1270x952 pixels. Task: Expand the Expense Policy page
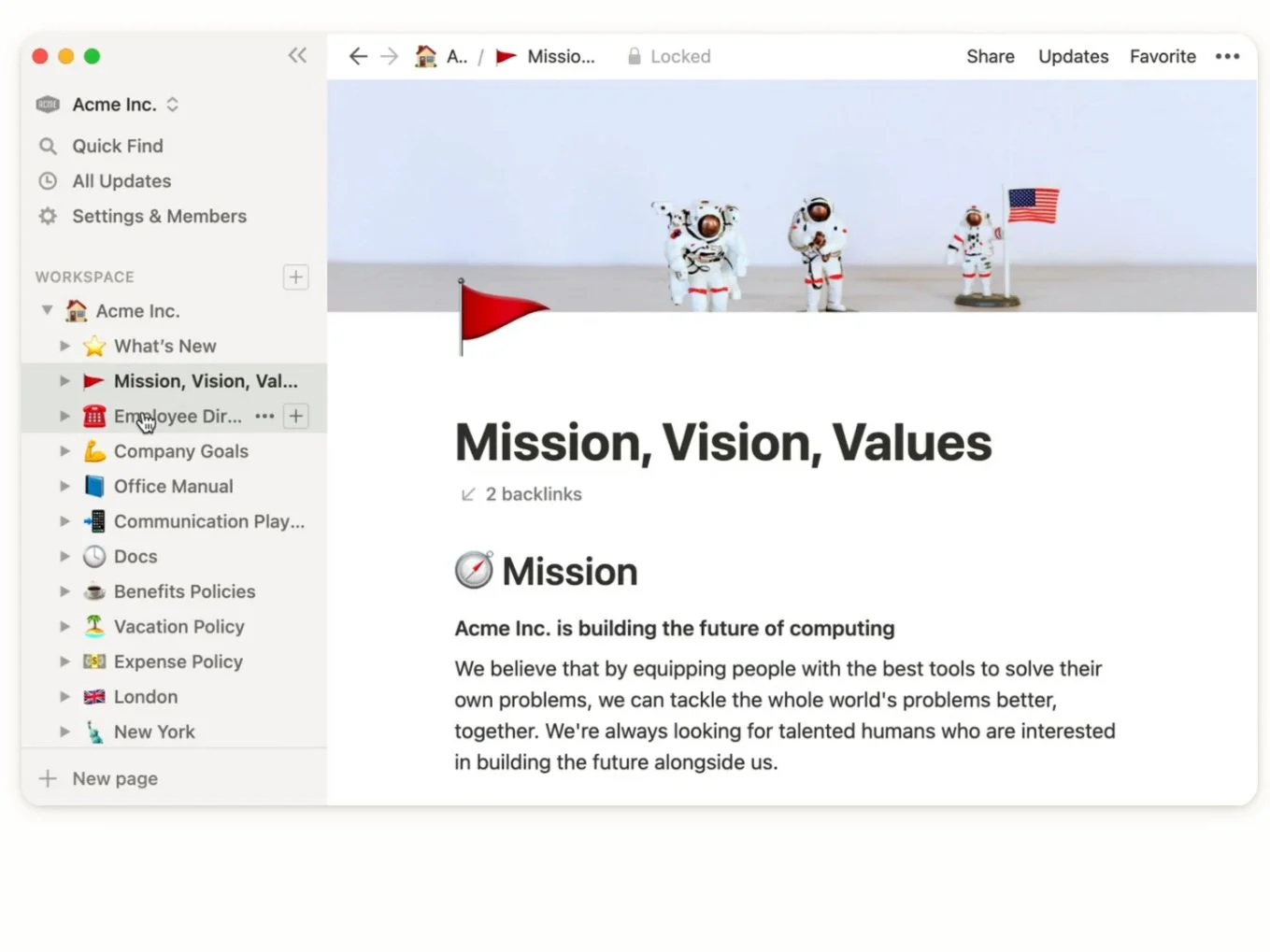pyautogui.click(x=64, y=661)
